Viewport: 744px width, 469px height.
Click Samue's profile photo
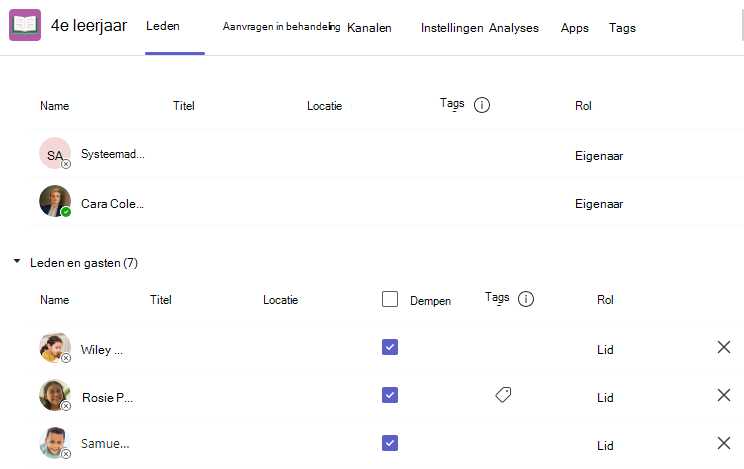(55, 443)
